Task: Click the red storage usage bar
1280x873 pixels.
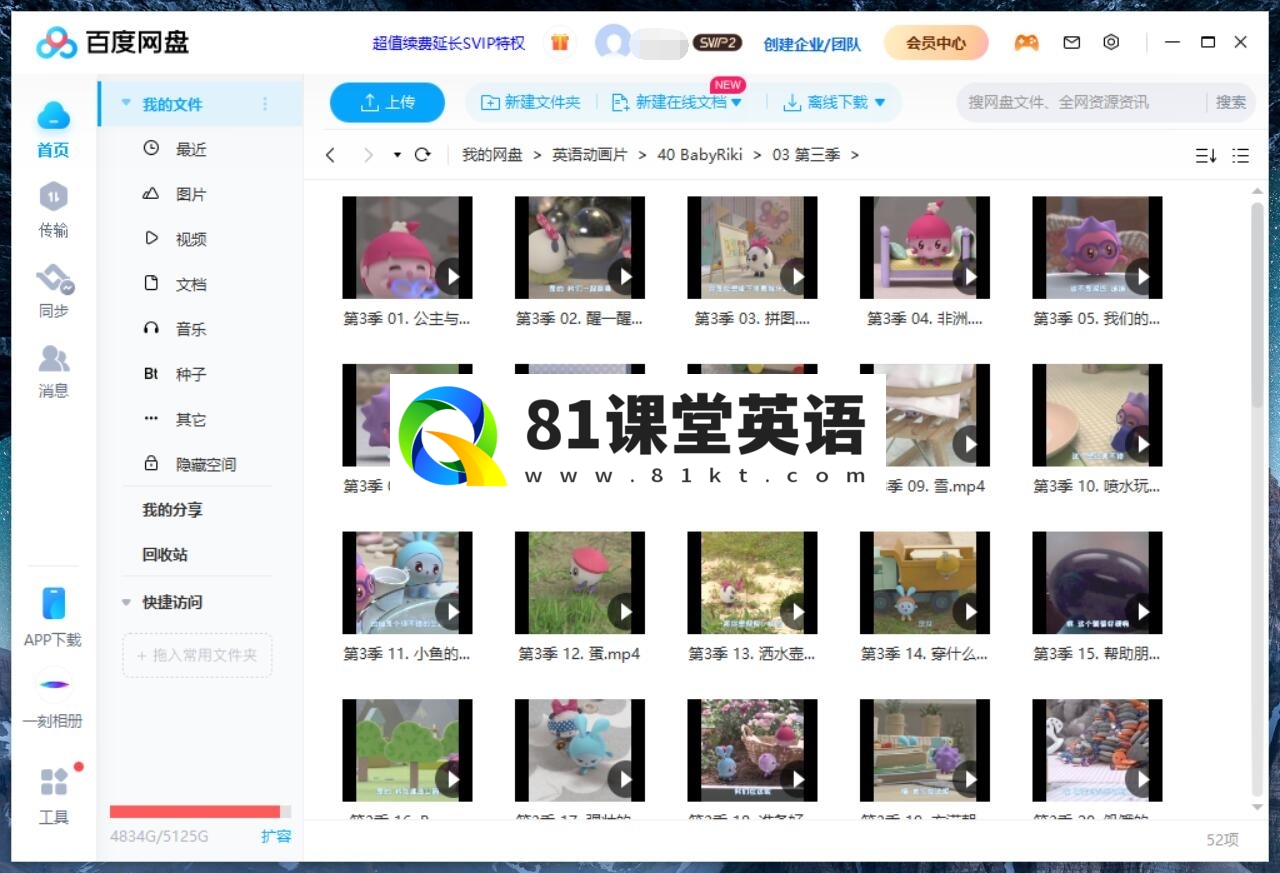Action: [195, 811]
